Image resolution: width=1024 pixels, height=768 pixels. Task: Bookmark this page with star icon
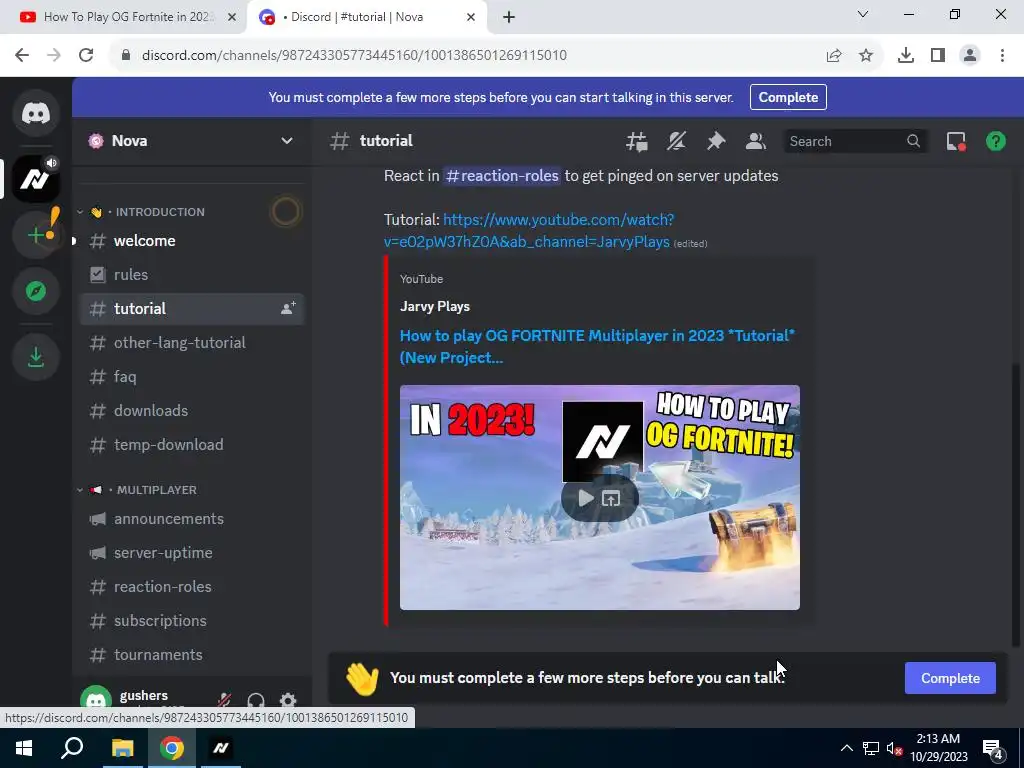point(866,56)
